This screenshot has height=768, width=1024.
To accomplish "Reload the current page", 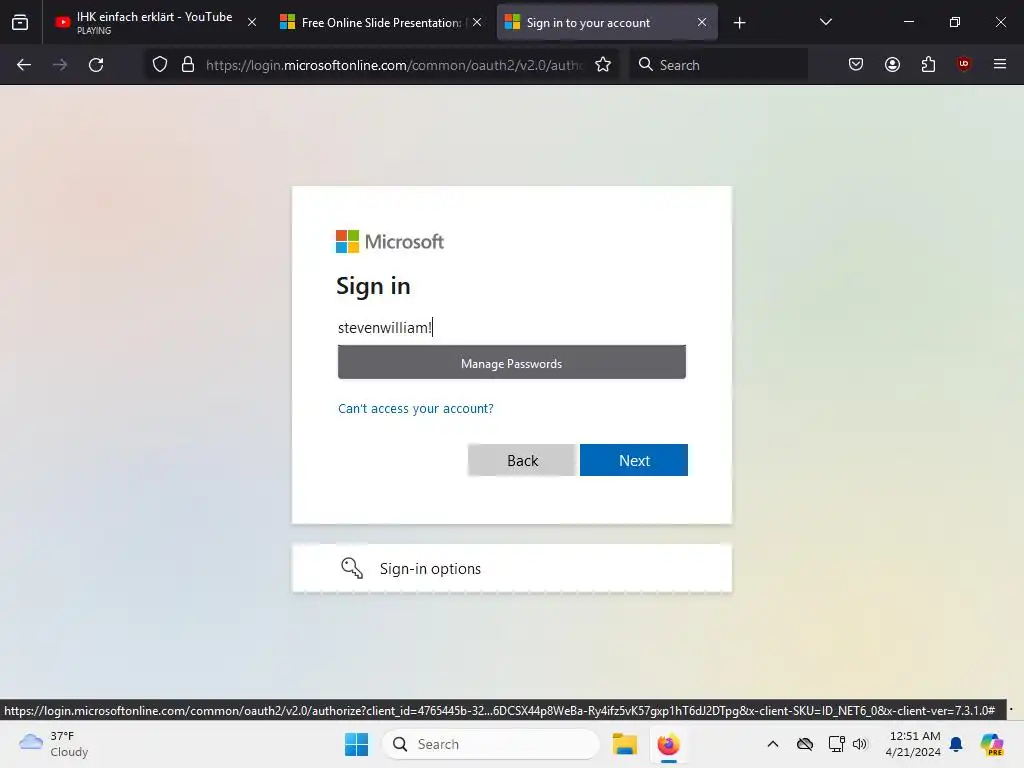I will coord(96,65).
